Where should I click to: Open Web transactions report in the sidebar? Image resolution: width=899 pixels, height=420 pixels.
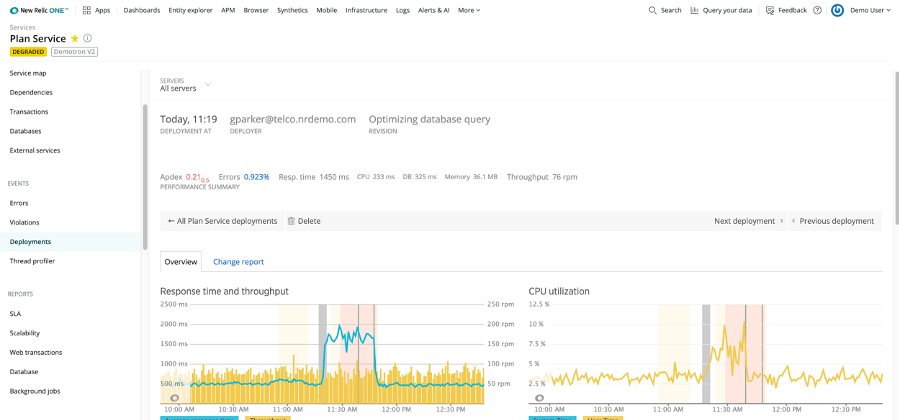pyautogui.click(x=36, y=352)
